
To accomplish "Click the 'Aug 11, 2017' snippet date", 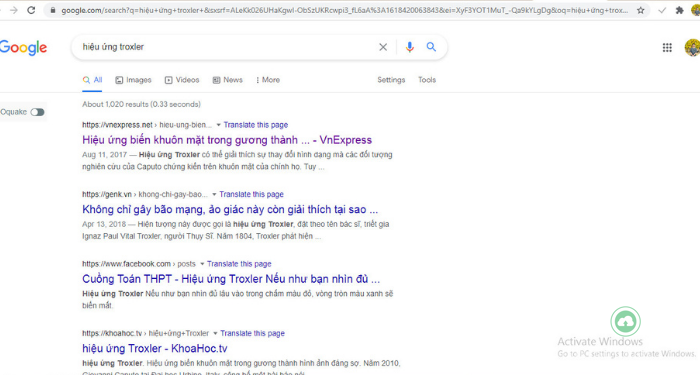I will (x=104, y=155).
